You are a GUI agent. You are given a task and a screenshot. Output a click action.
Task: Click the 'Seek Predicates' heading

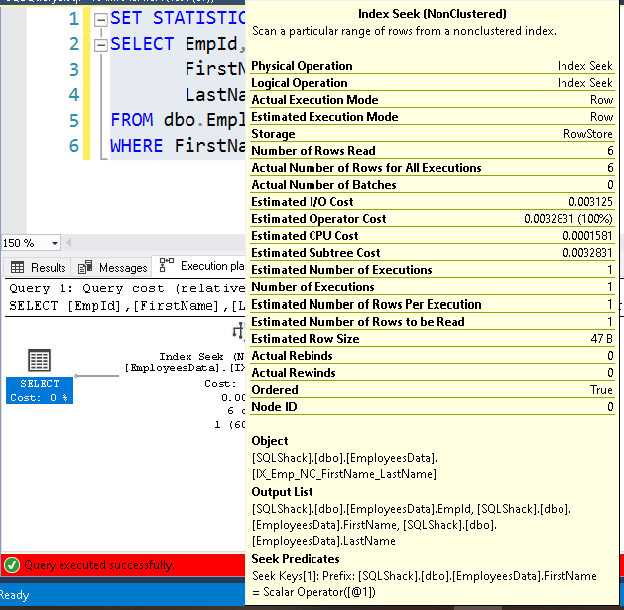pyautogui.click(x=295, y=559)
